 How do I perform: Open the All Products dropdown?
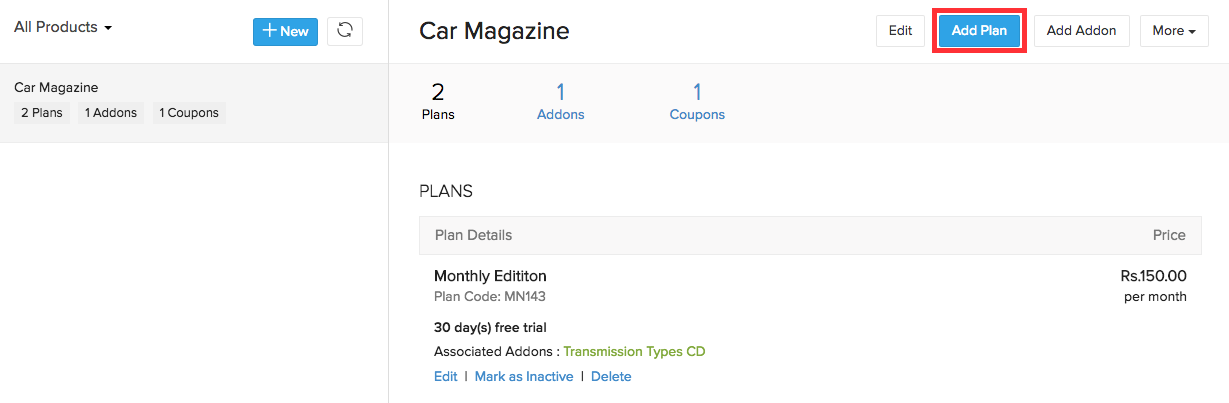tap(63, 27)
